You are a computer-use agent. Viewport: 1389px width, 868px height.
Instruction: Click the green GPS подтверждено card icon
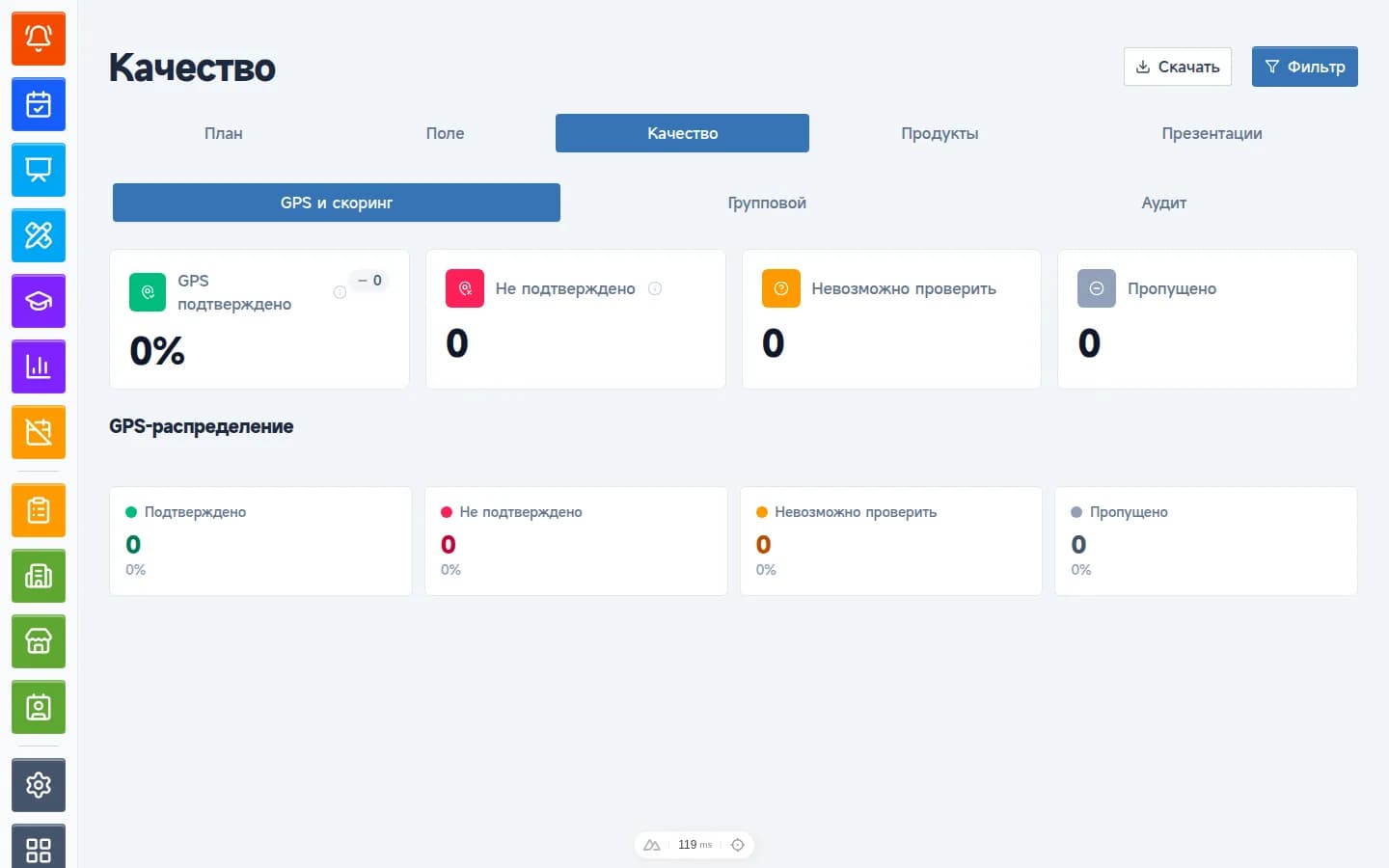pos(148,292)
